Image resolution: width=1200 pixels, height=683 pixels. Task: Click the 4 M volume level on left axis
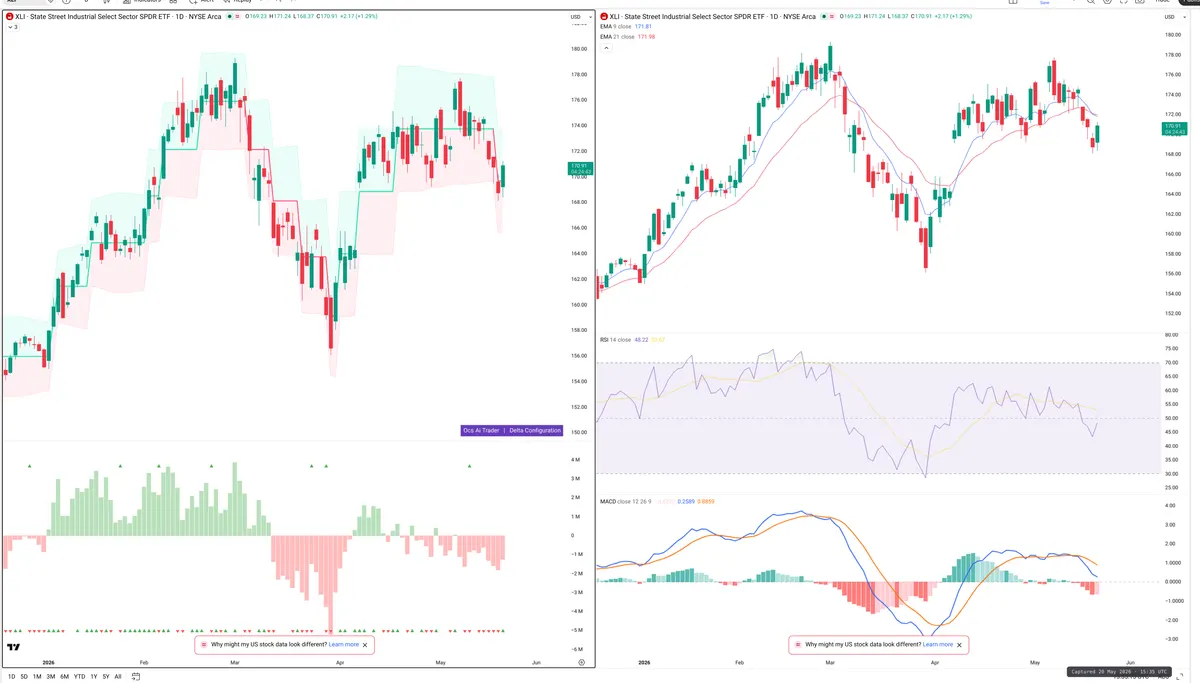(576, 460)
